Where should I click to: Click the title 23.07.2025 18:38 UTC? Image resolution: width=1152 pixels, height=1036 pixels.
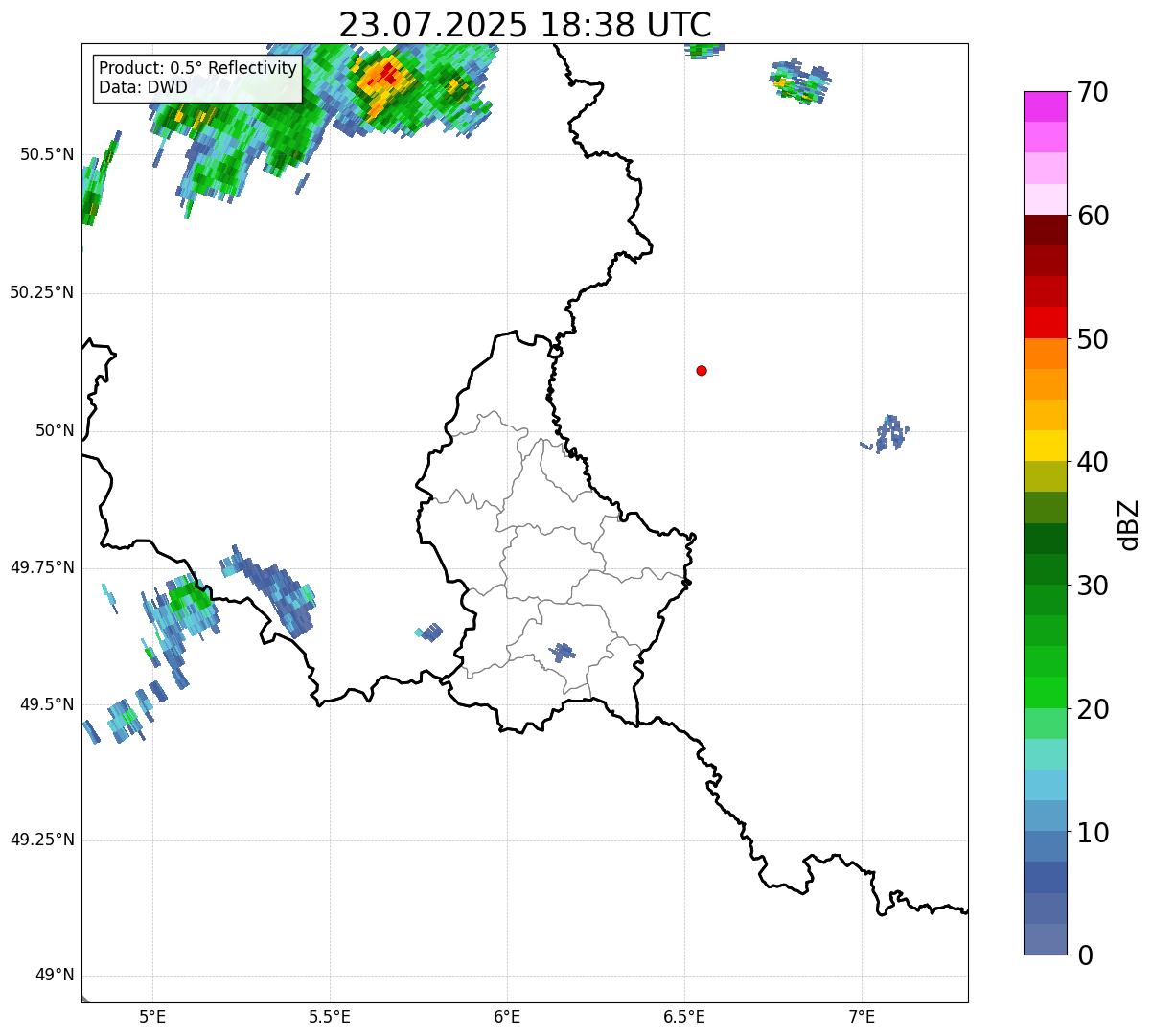[x=525, y=25]
